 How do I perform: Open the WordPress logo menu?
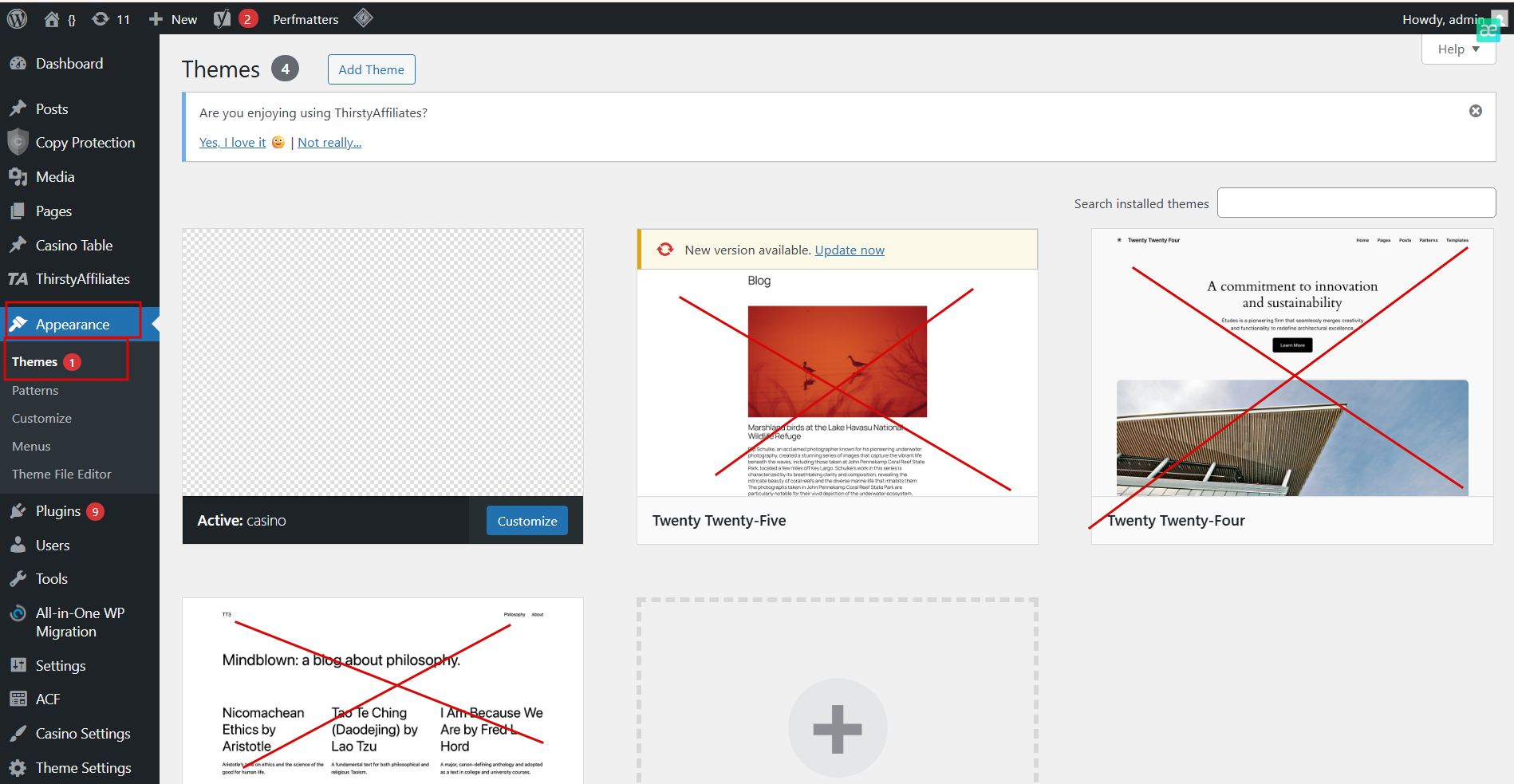[x=17, y=19]
